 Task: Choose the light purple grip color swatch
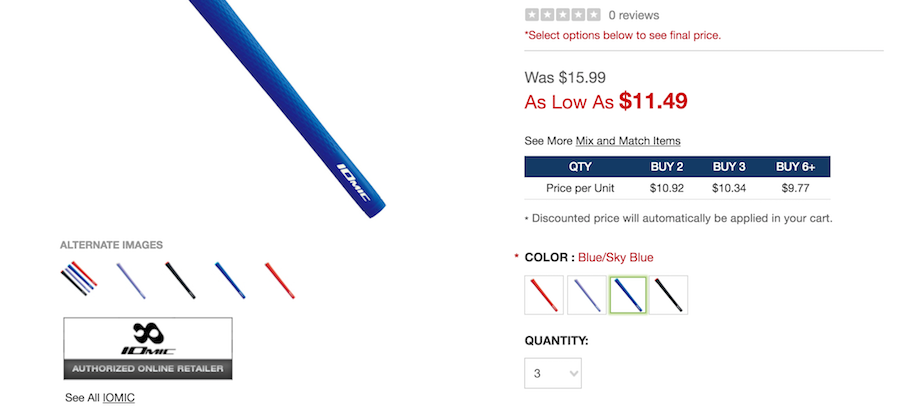coord(586,294)
